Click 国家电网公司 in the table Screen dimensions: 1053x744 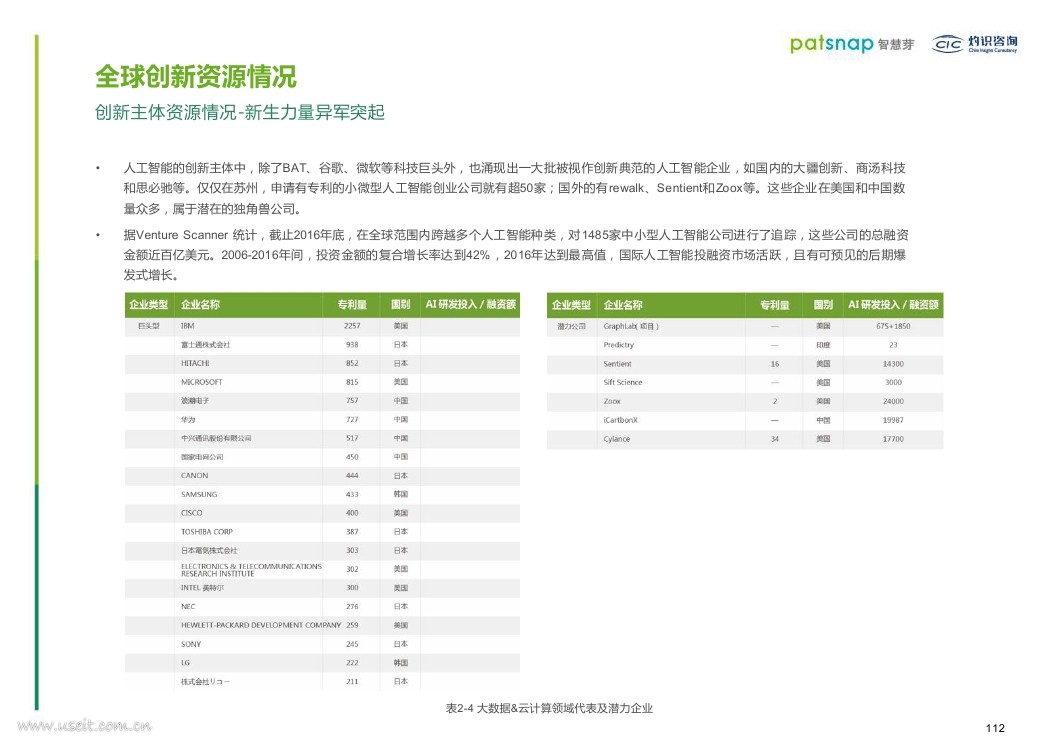[x=201, y=457]
